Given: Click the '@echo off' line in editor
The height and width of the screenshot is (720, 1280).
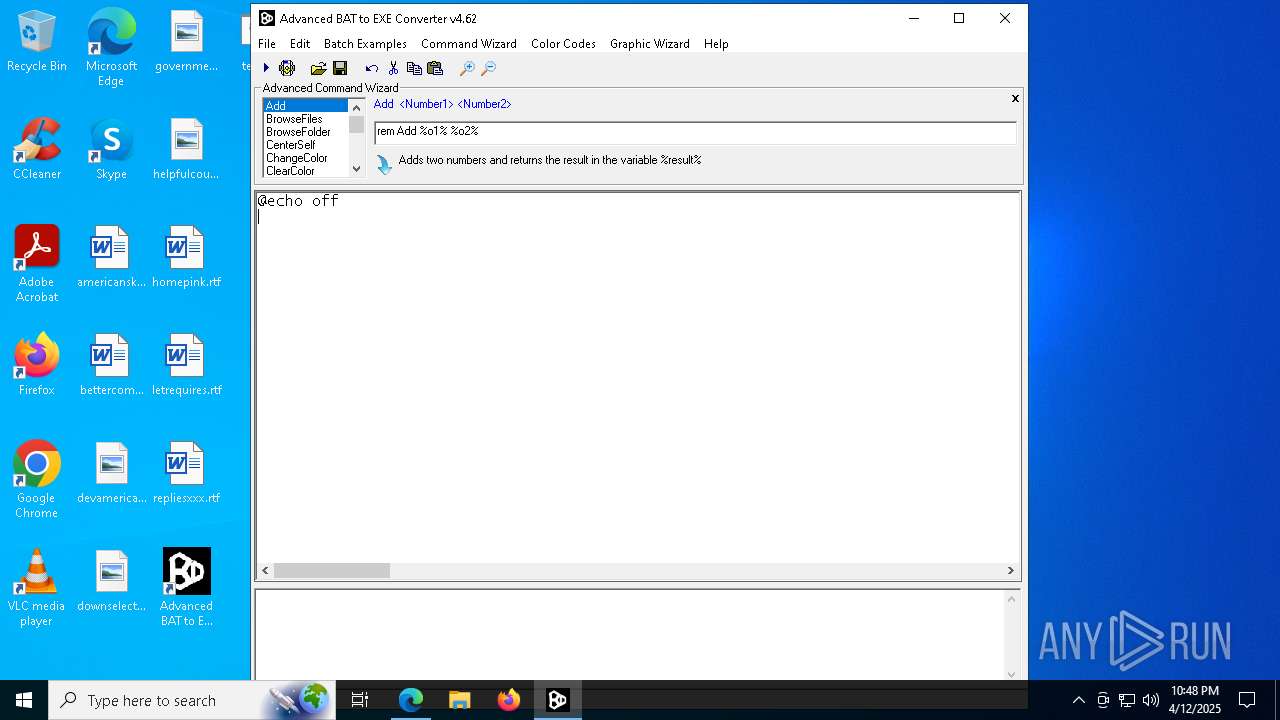Looking at the screenshot, I should [x=298, y=201].
